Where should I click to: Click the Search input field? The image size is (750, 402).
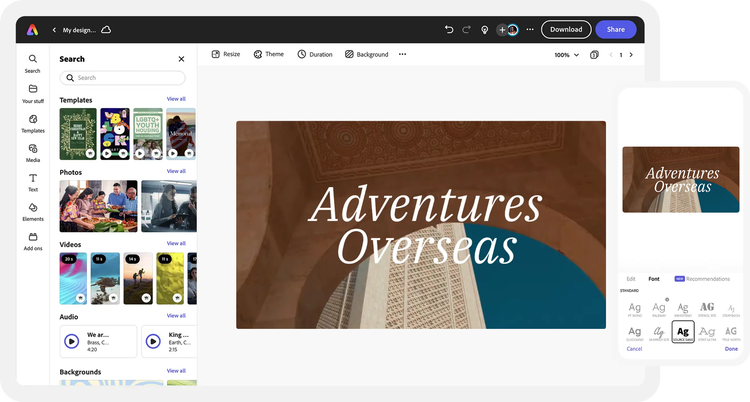click(122, 78)
